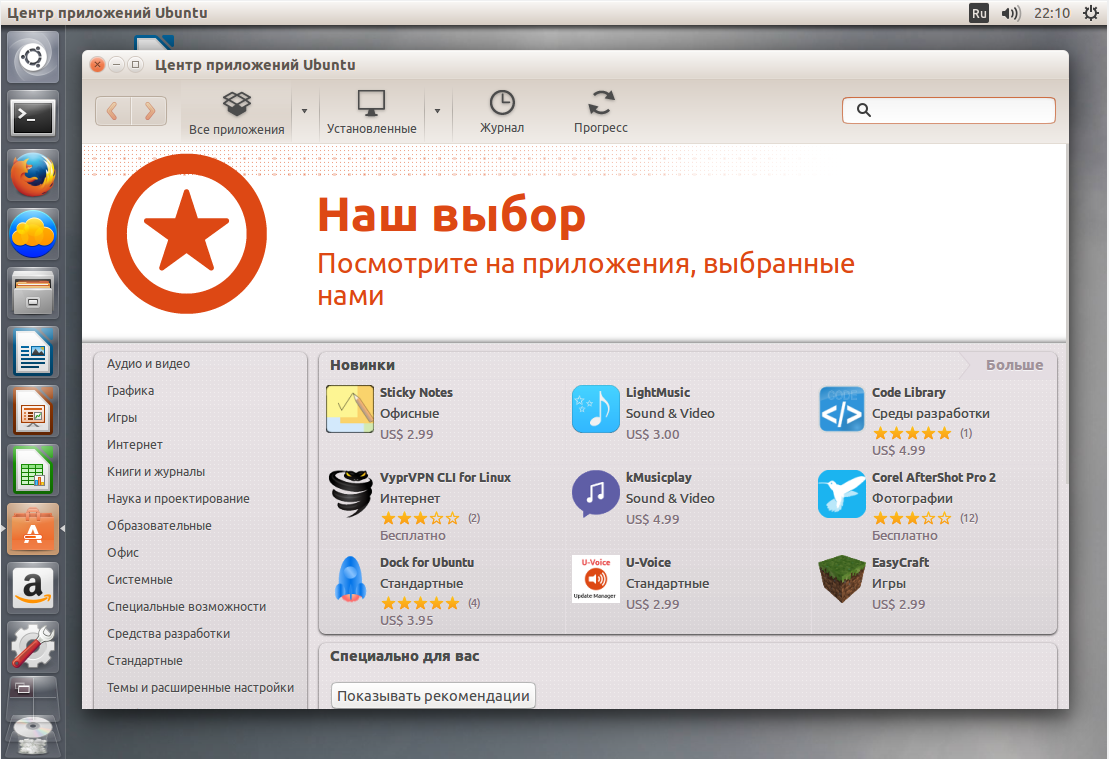Open the Code Library title link

click(x=908, y=393)
